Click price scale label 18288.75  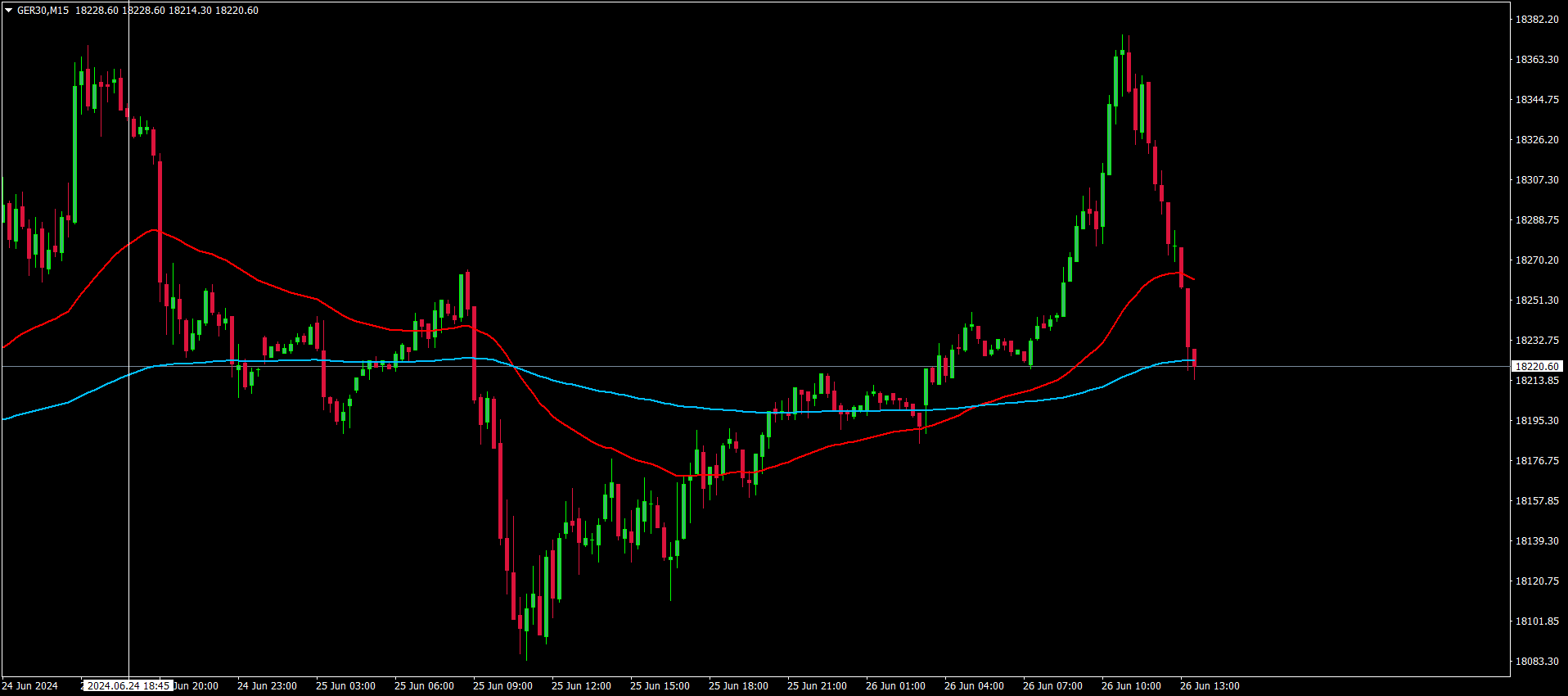[1537, 220]
